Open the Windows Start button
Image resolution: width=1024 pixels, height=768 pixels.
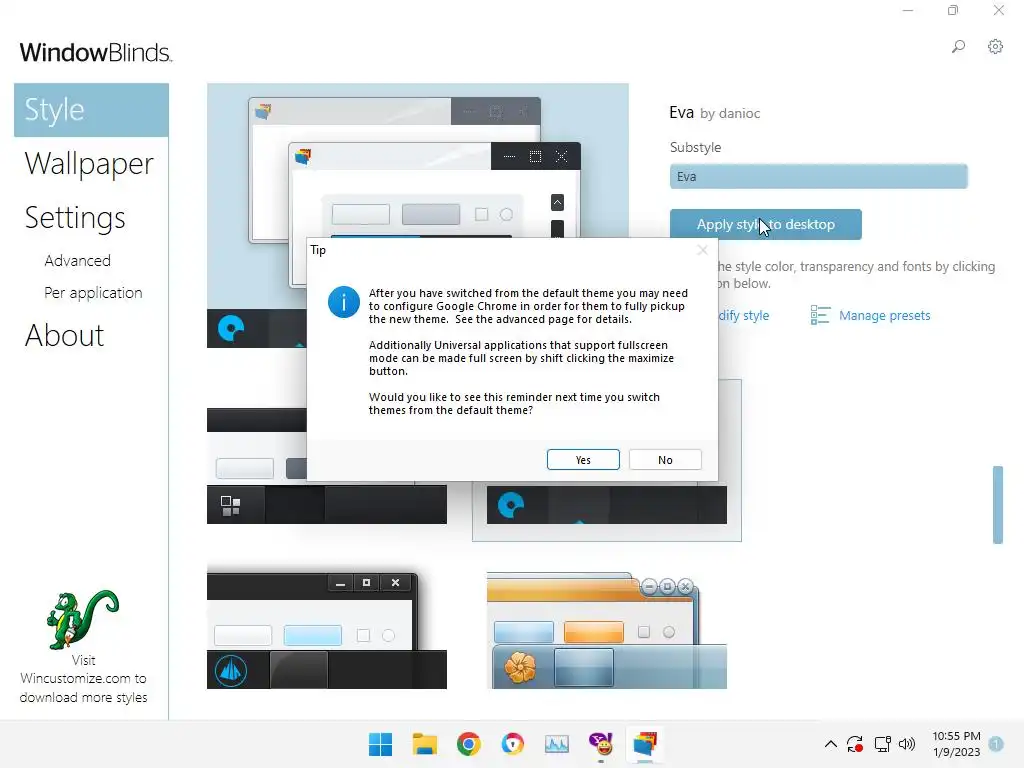click(x=380, y=744)
